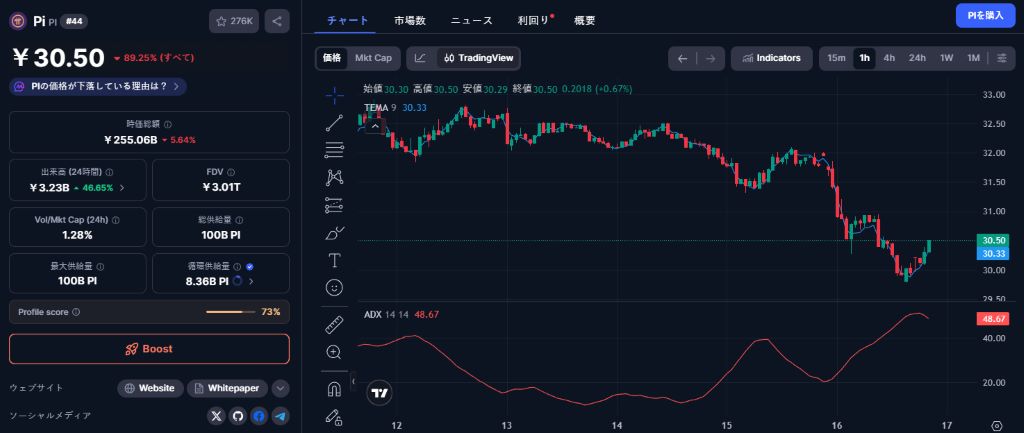Click the share icon button
Screen dimensions: 1024x433
click(277, 21)
